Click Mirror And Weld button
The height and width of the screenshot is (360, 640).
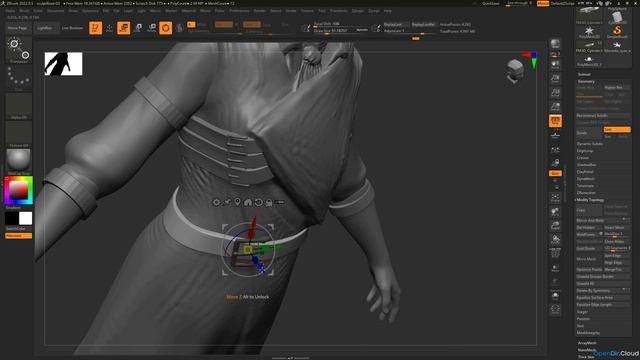[602, 220]
